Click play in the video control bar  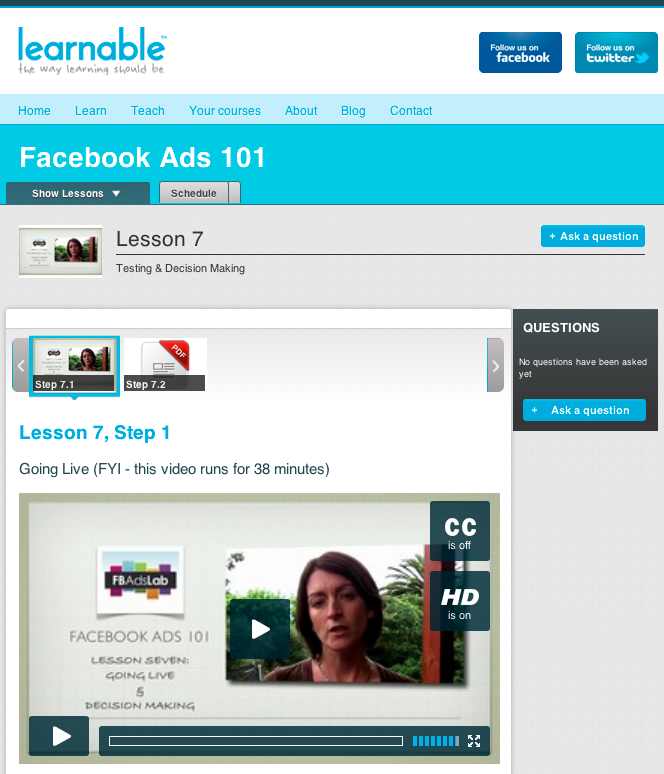(59, 735)
